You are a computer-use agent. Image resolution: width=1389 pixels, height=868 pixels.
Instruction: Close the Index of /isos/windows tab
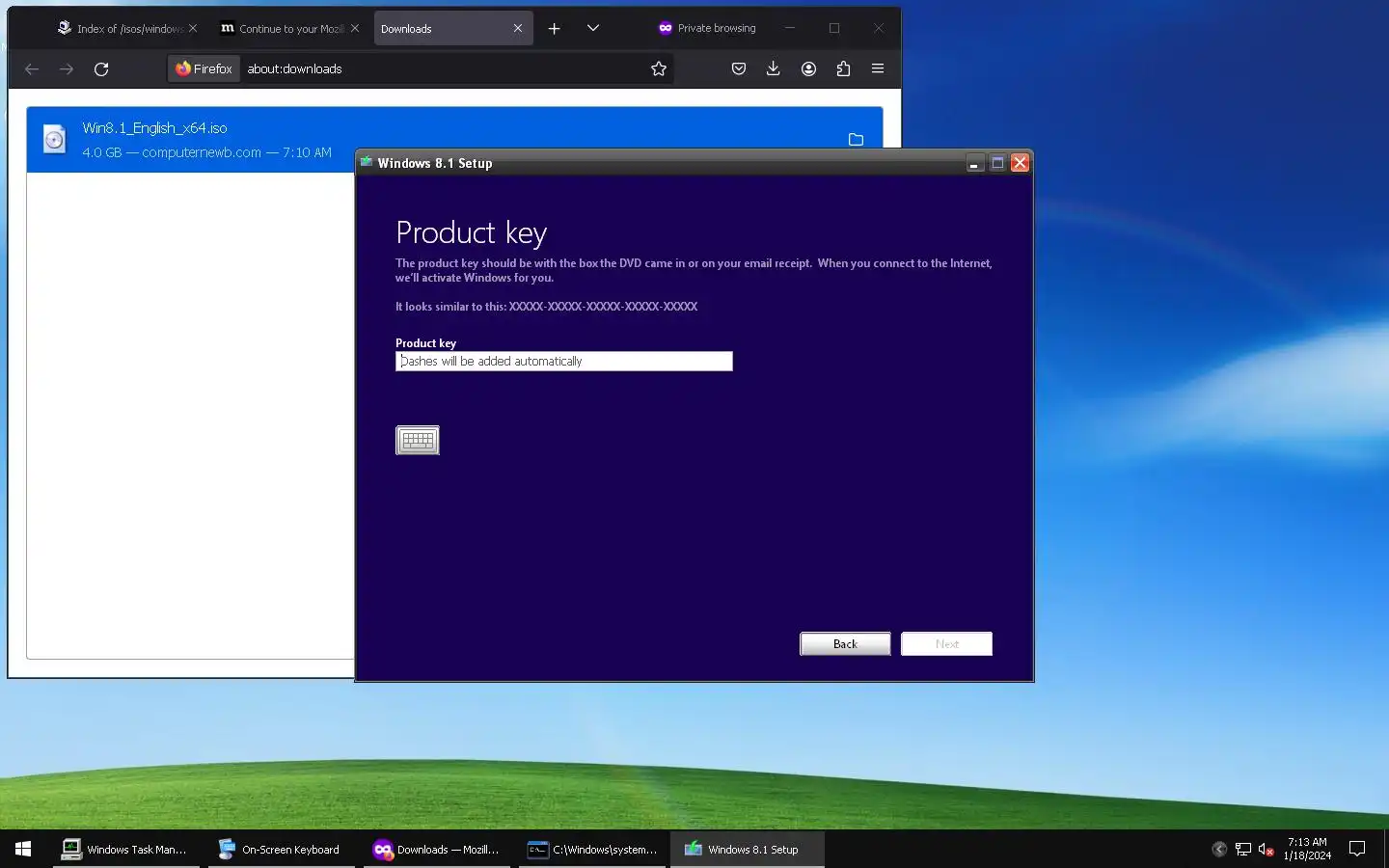(x=193, y=29)
